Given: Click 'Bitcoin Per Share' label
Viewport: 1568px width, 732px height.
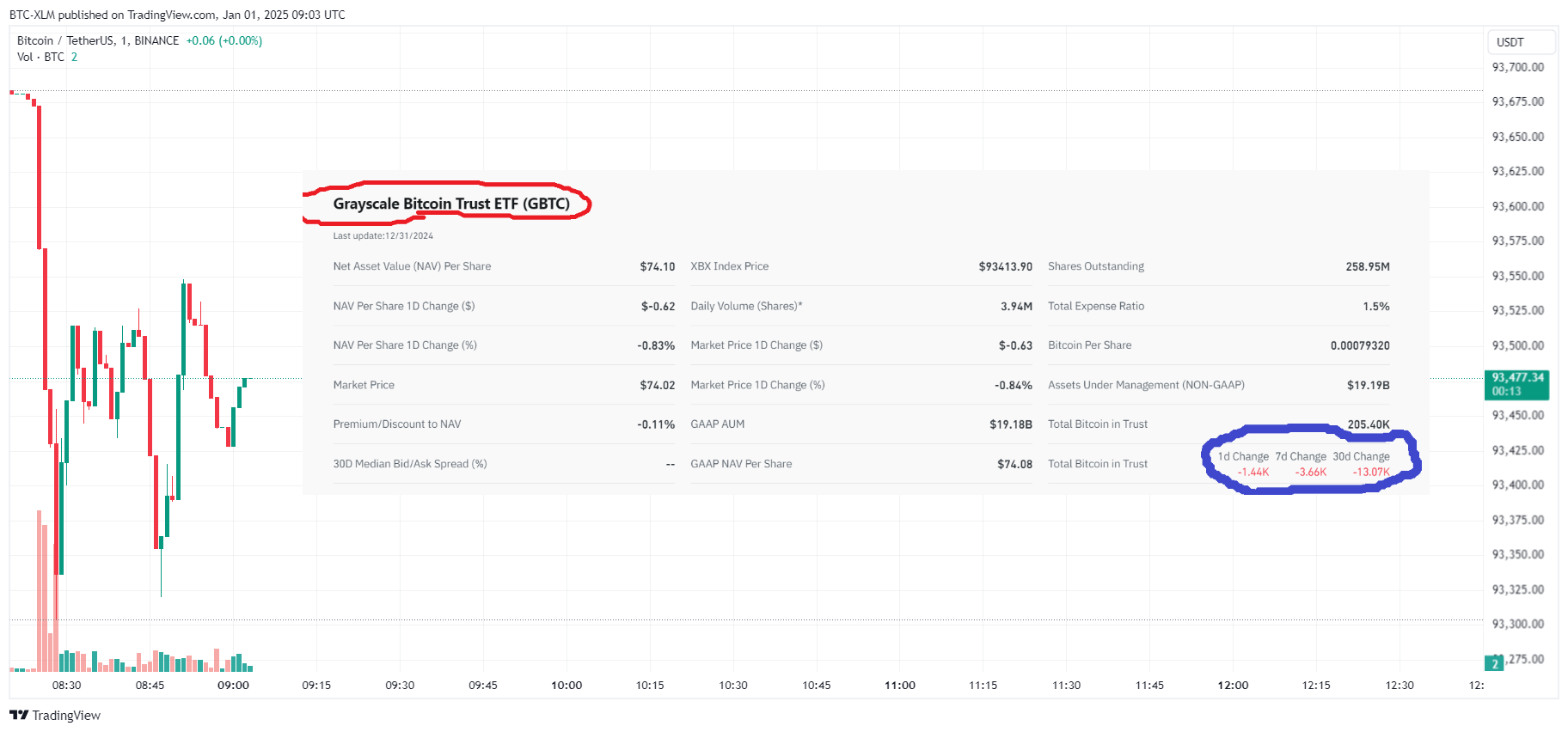Looking at the screenshot, I should (x=1090, y=345).
